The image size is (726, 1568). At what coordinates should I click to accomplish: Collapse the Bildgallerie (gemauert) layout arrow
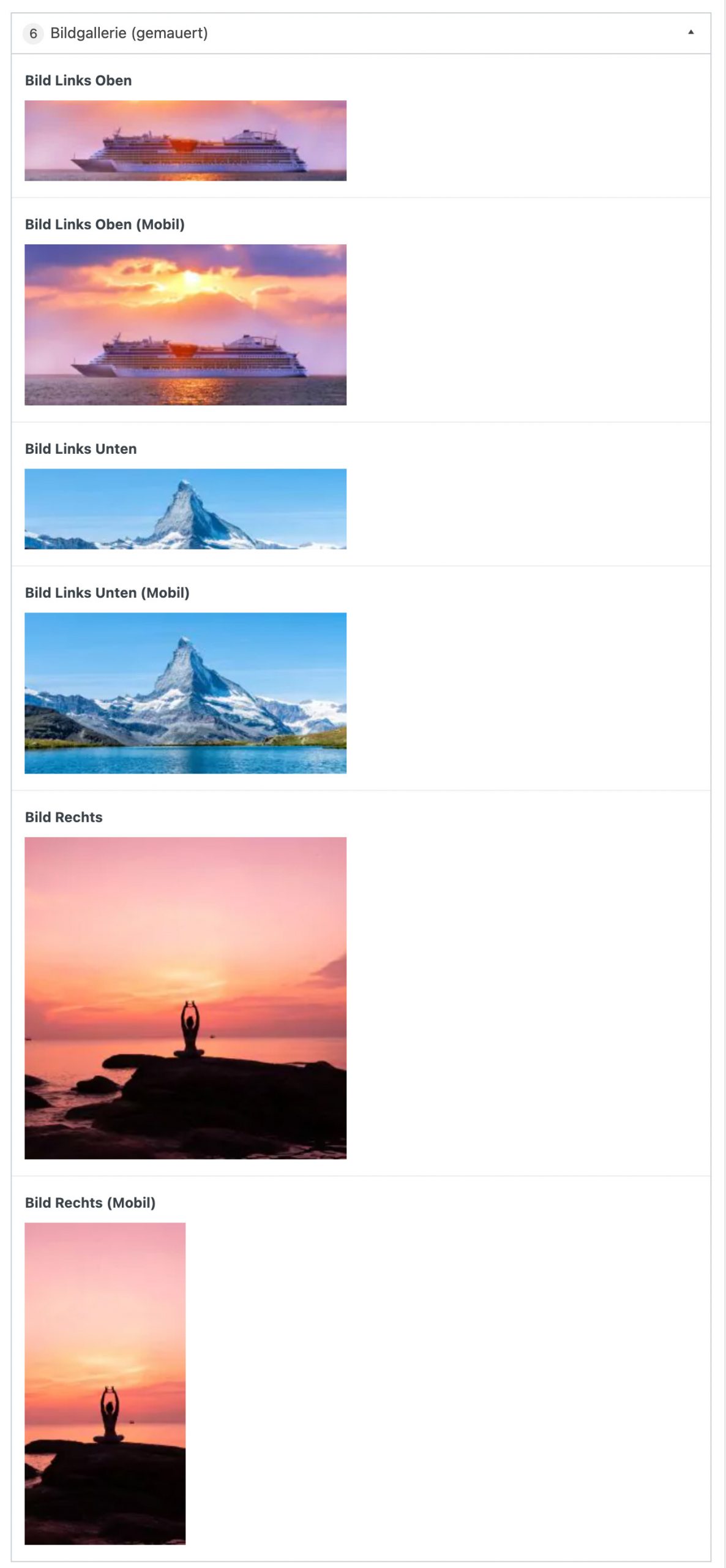pyautogui.click(x=690, y=32)
